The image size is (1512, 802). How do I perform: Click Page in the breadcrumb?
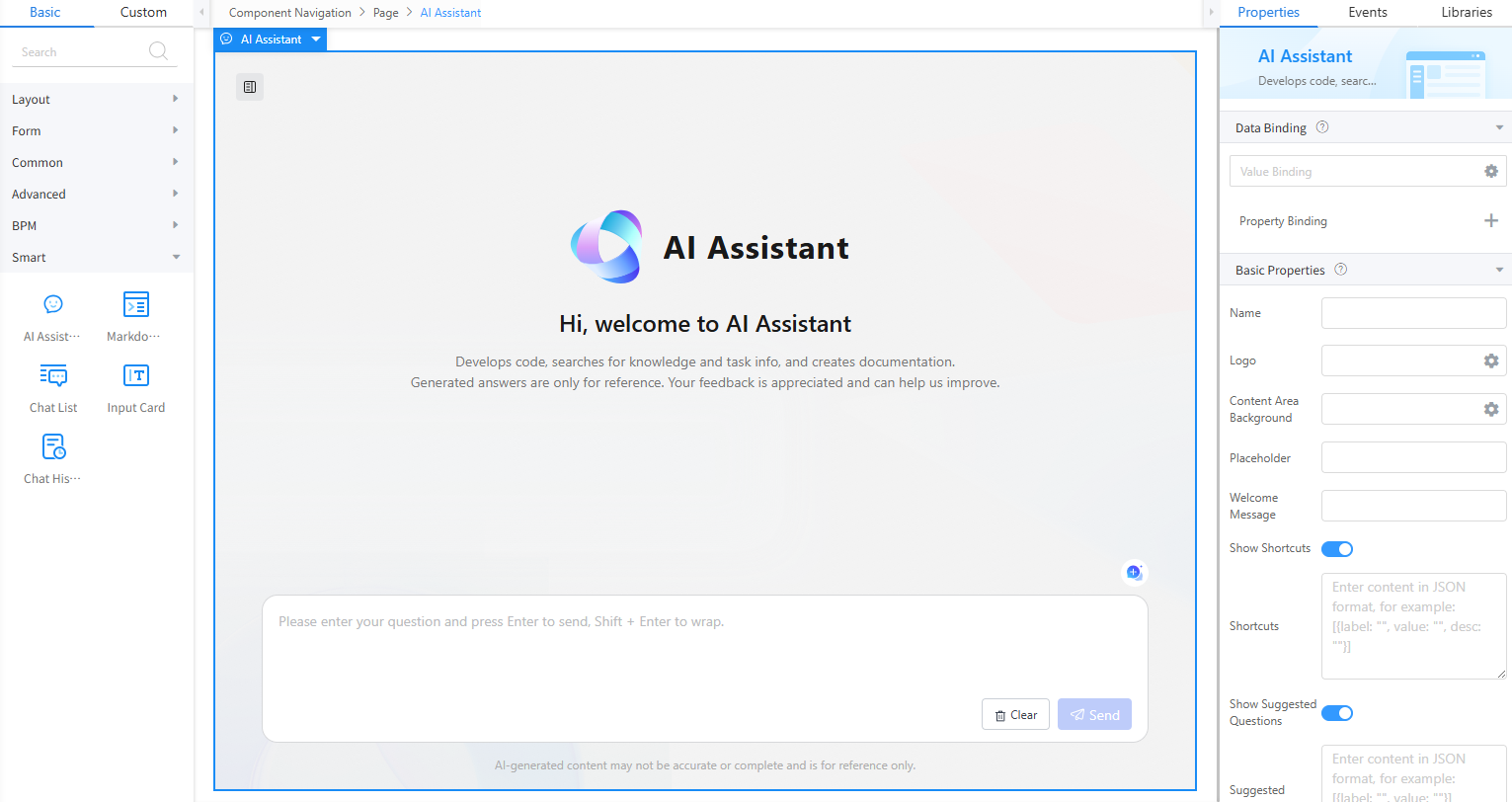coord(386,13)
